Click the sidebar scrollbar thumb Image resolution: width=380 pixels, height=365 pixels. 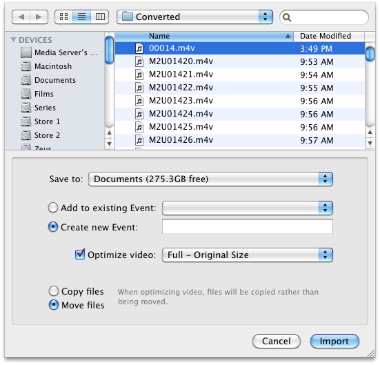point(109,50)
